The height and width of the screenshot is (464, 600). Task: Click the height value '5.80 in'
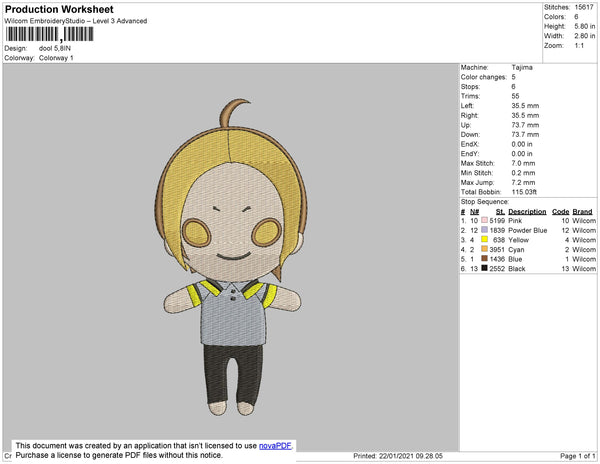tap(585, 26)
